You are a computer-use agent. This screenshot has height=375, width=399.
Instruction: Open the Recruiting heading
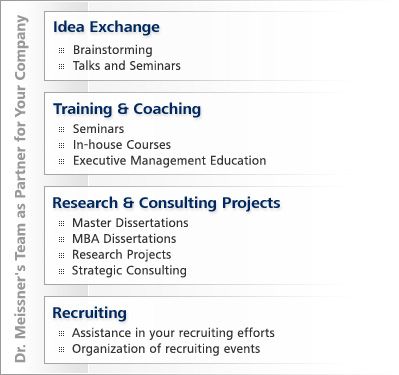click(89, 313)
